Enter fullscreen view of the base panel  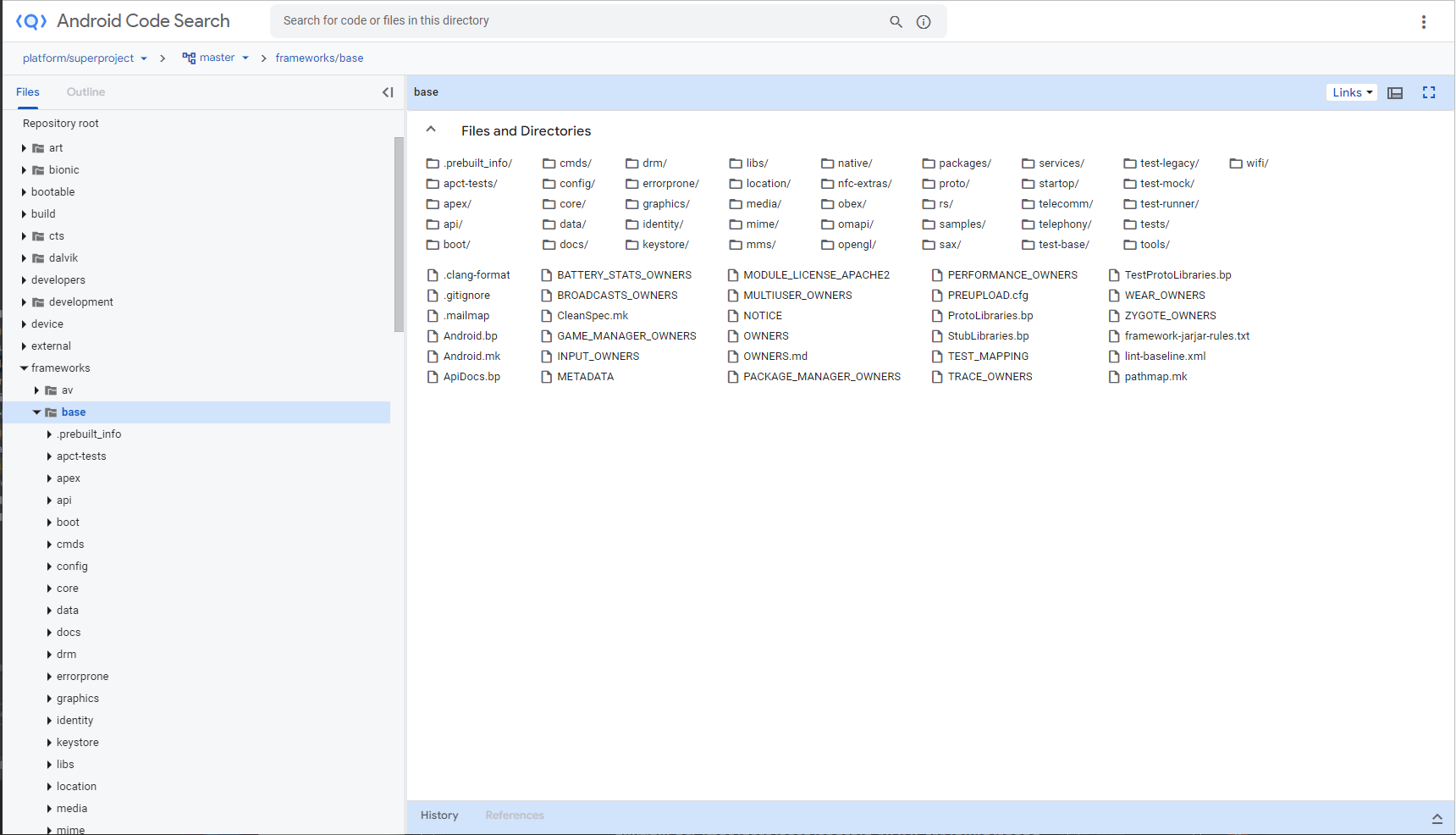click(1429, 92)
